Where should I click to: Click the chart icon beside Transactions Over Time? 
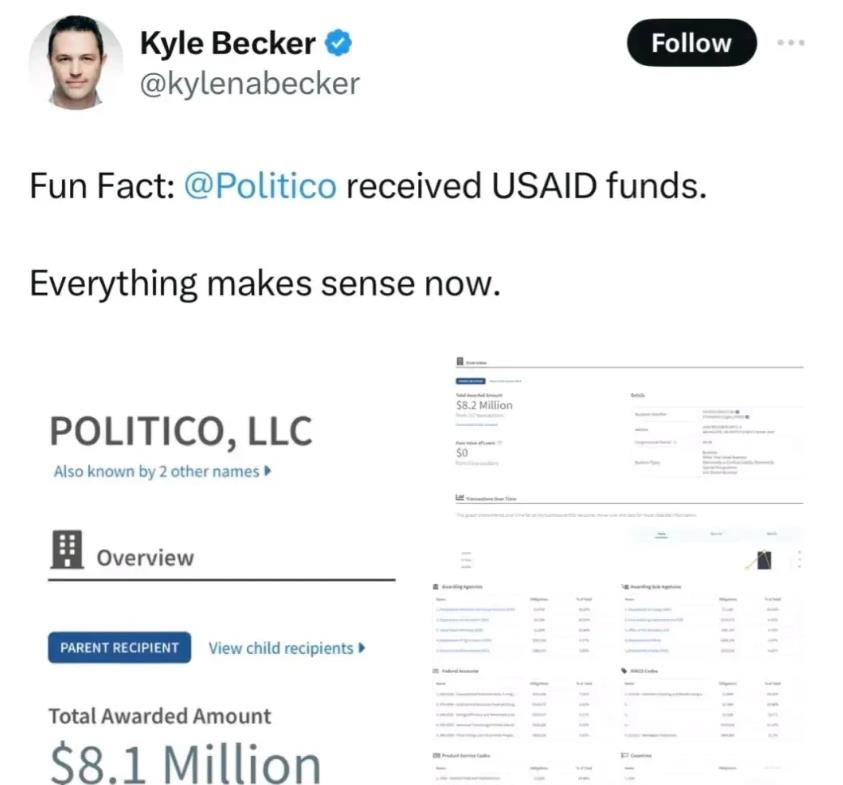coord(459,498)
